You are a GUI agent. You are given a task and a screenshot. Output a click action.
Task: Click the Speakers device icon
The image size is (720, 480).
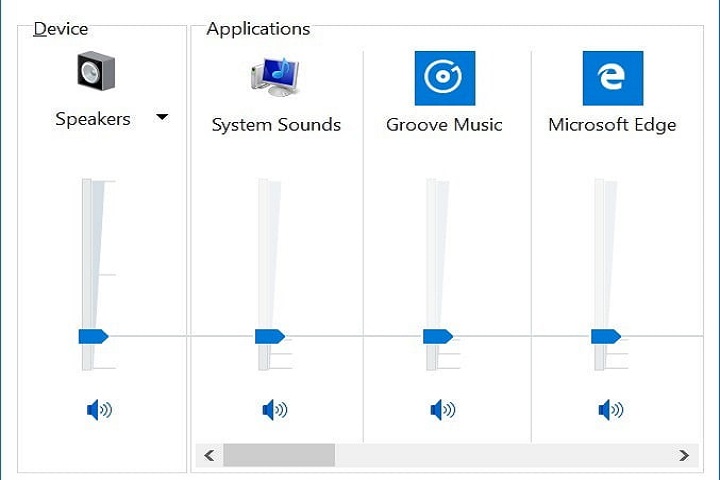click(x=96, y=72)
